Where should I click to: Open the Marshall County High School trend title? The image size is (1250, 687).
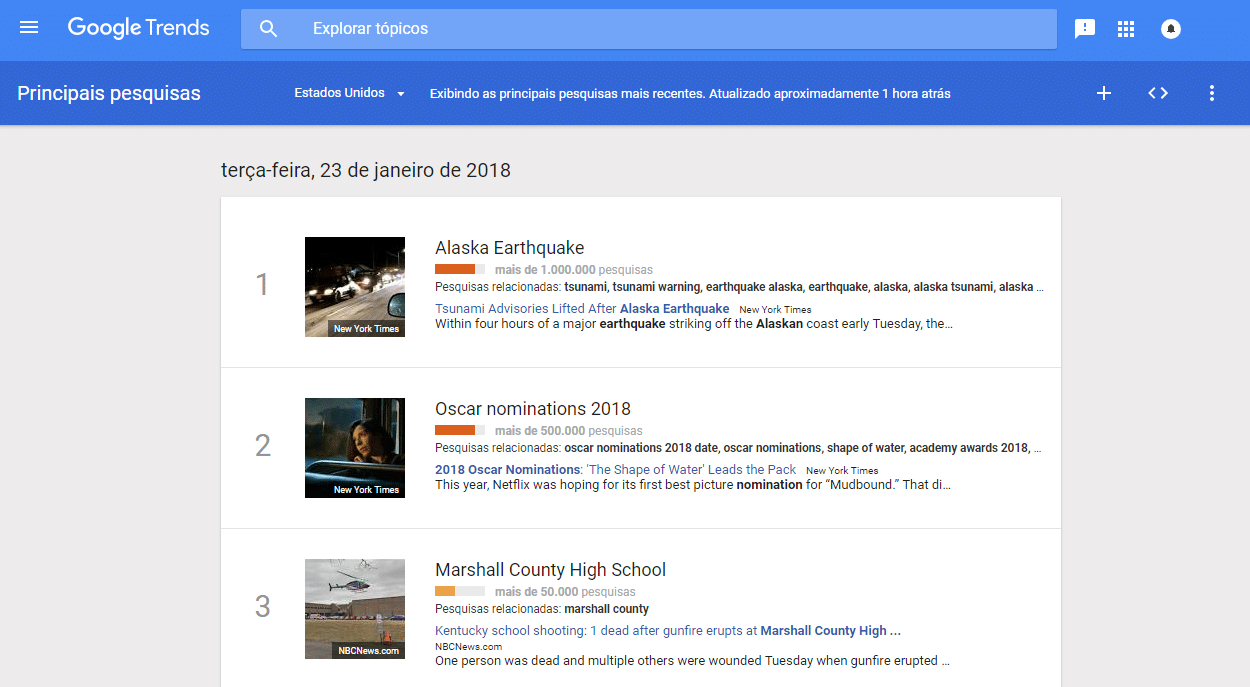(550, 570)
